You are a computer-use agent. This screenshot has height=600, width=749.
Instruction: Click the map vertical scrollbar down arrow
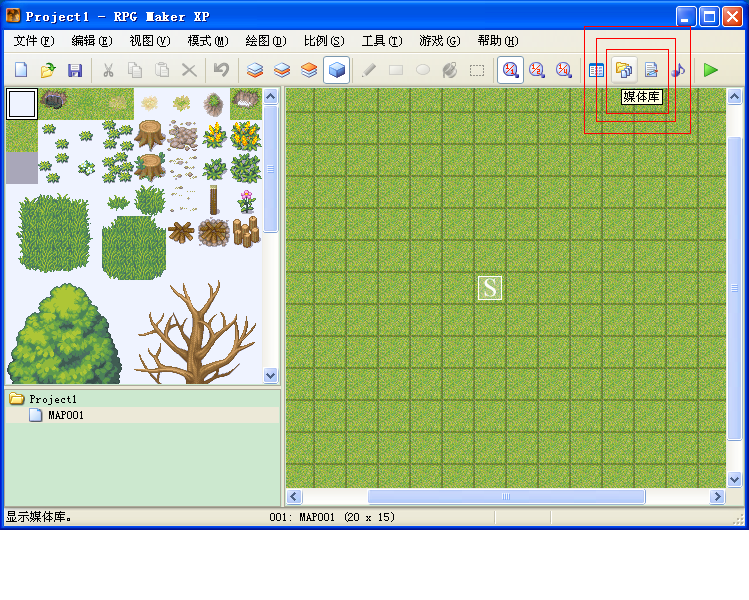tap(734, 479)
